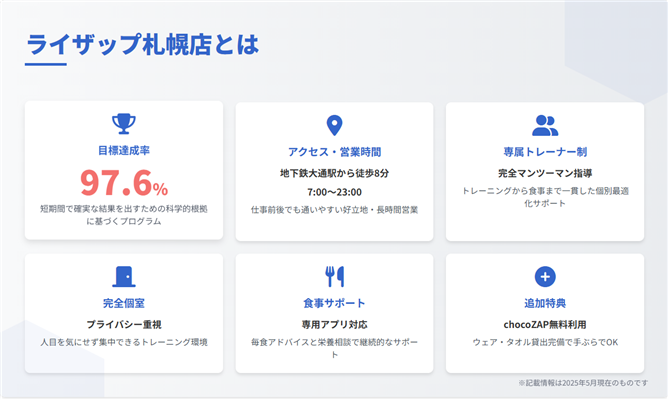Click the text 地下鉄大通駅から徒歩8分

click(x=334, y=173)
